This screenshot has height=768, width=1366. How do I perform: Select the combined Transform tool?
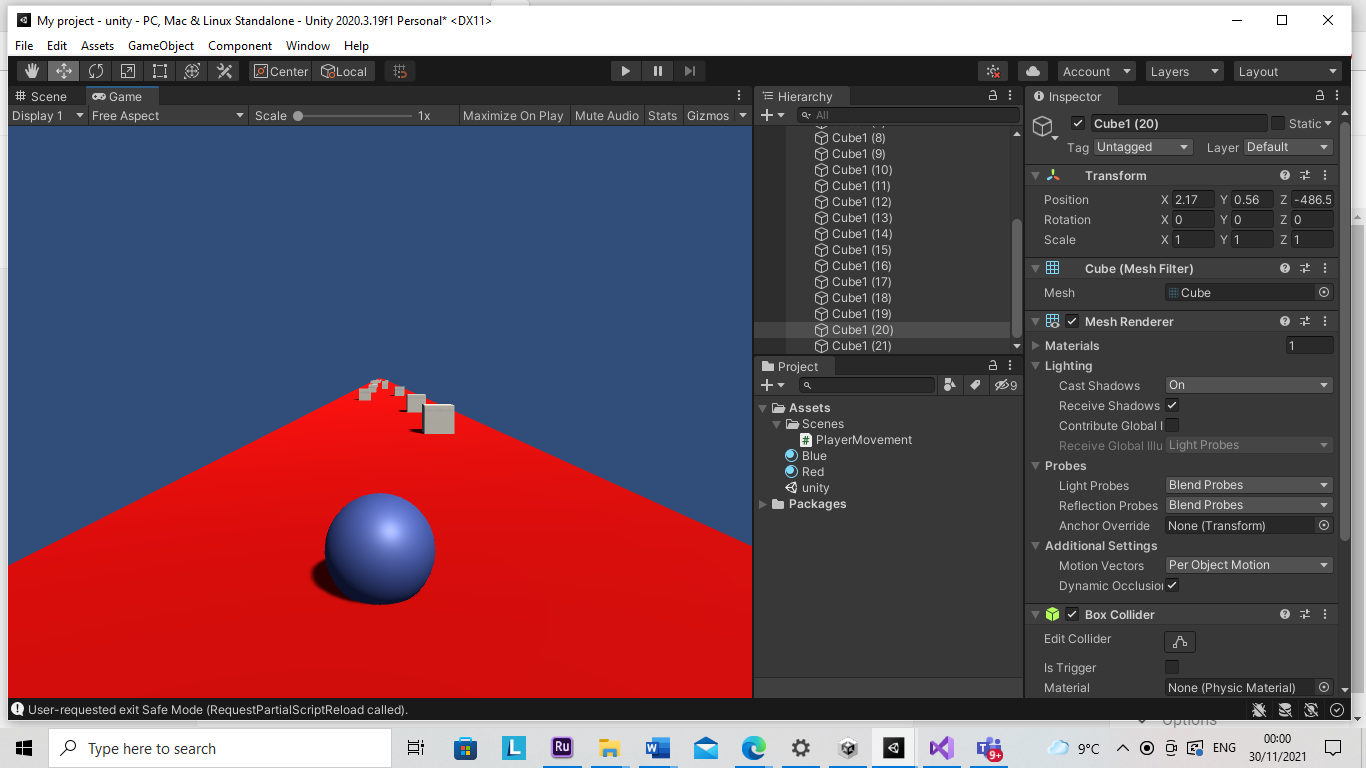(x=192, y=71)
